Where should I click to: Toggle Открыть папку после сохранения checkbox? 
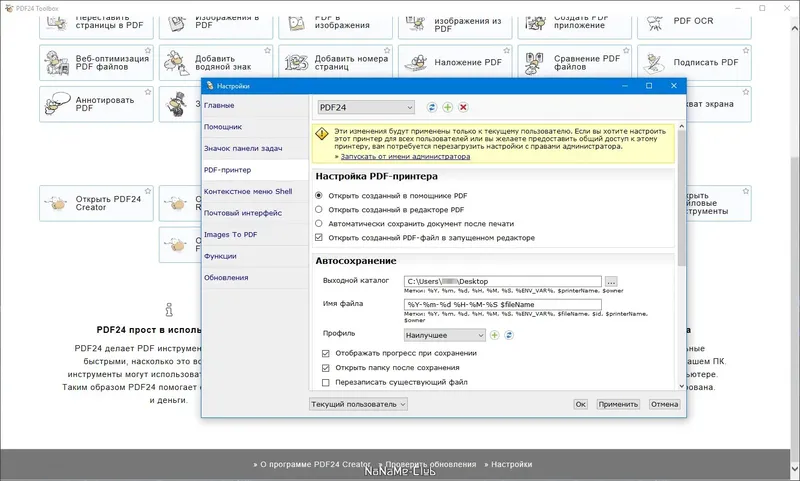pyautogui.click(x=326, y=367)
